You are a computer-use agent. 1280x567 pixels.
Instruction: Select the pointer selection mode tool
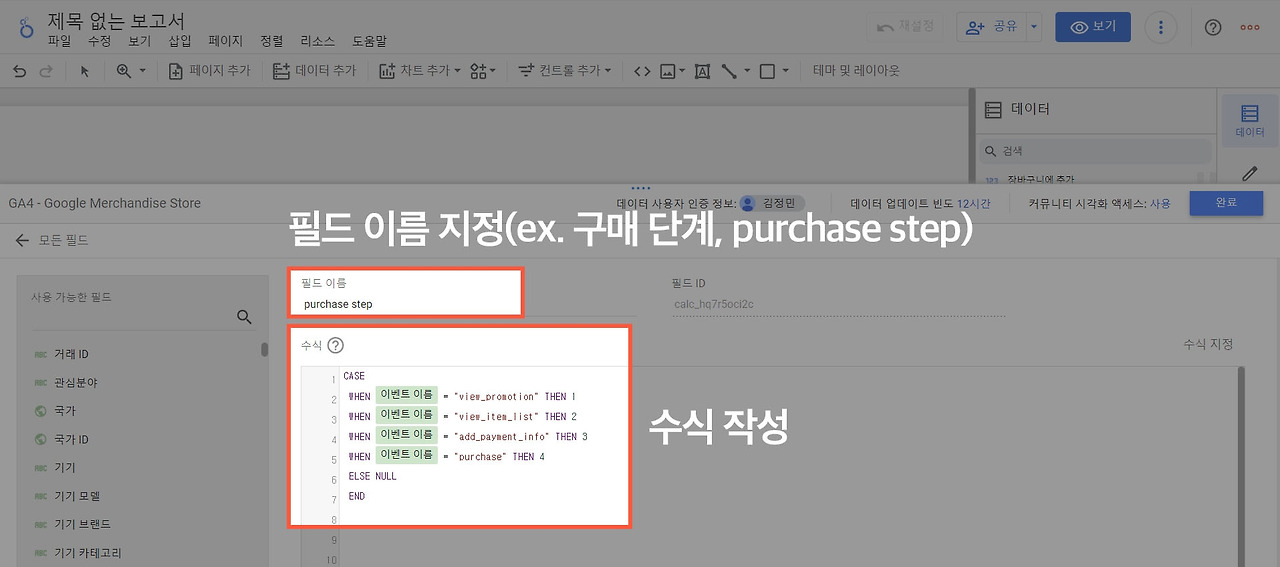(85, 71)
